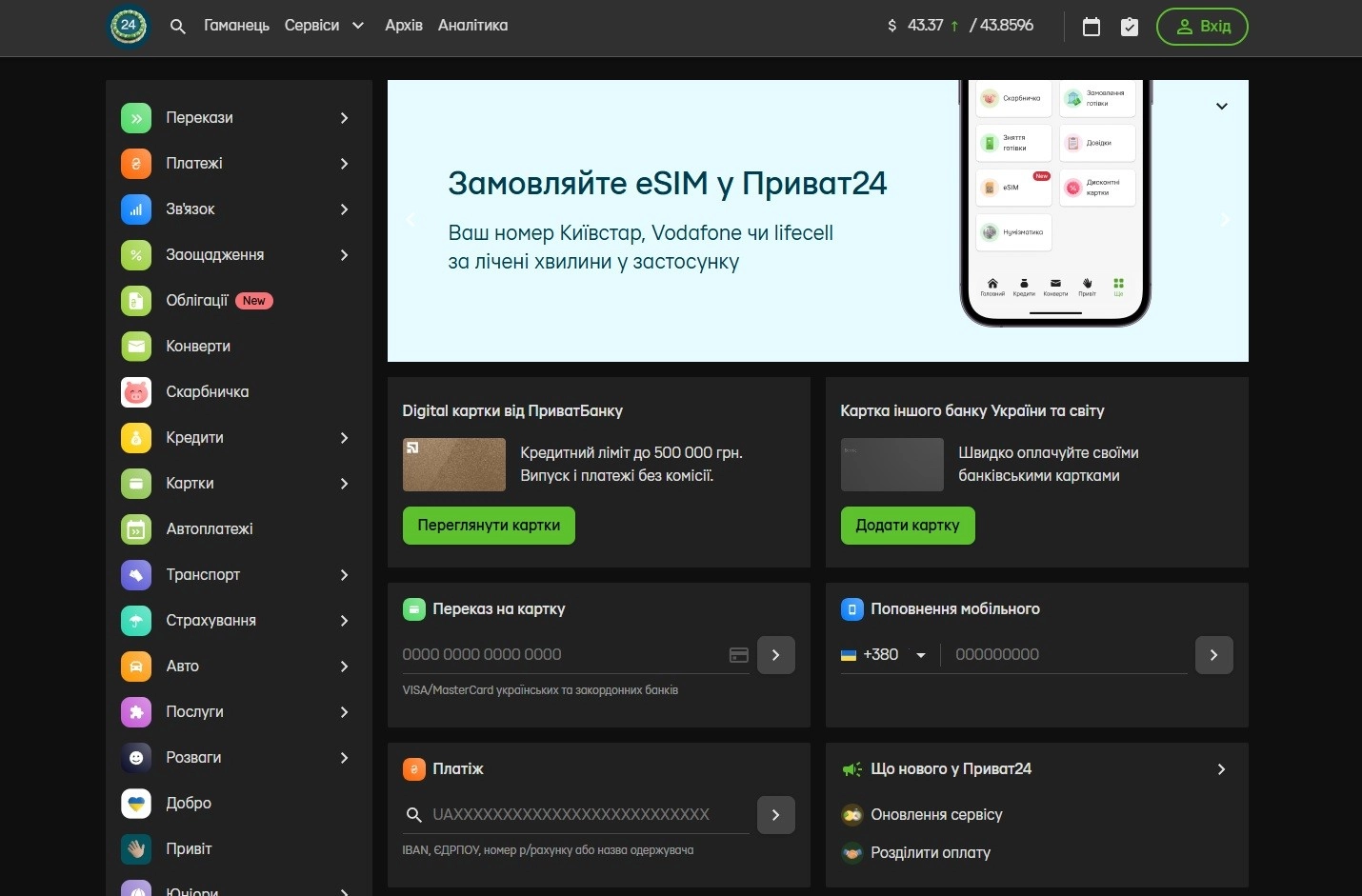Click the Добро heart icon
1362x896 pixels.
pos(136,804)
